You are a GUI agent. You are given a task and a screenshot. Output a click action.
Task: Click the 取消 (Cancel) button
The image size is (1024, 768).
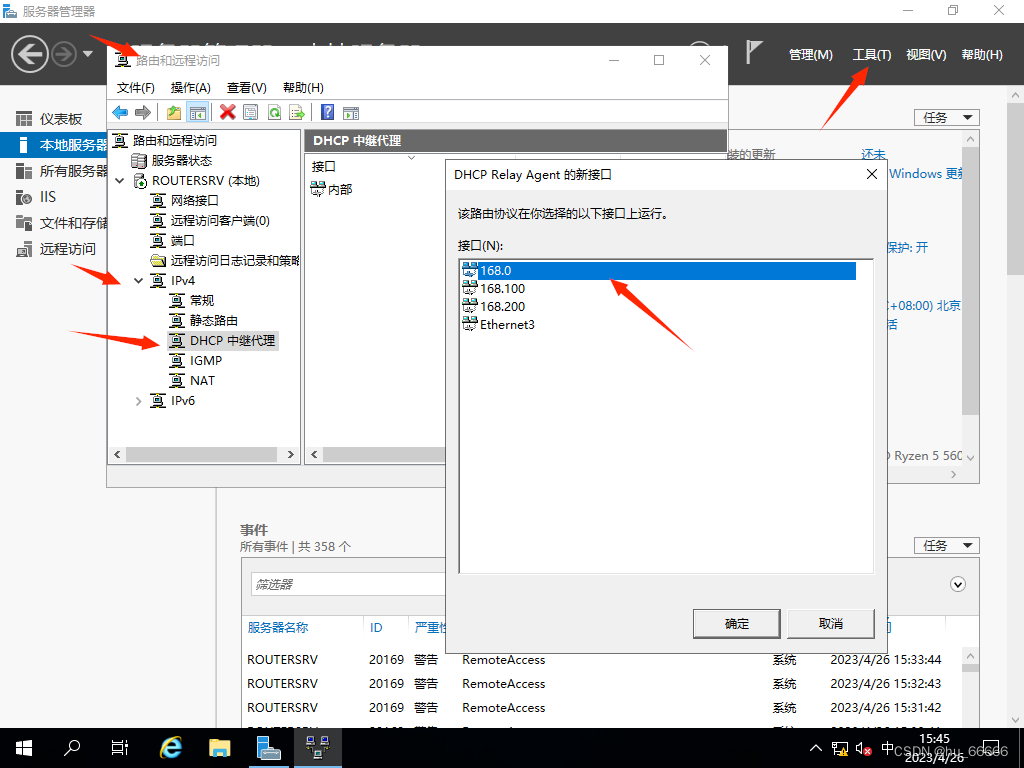point(831,624)
